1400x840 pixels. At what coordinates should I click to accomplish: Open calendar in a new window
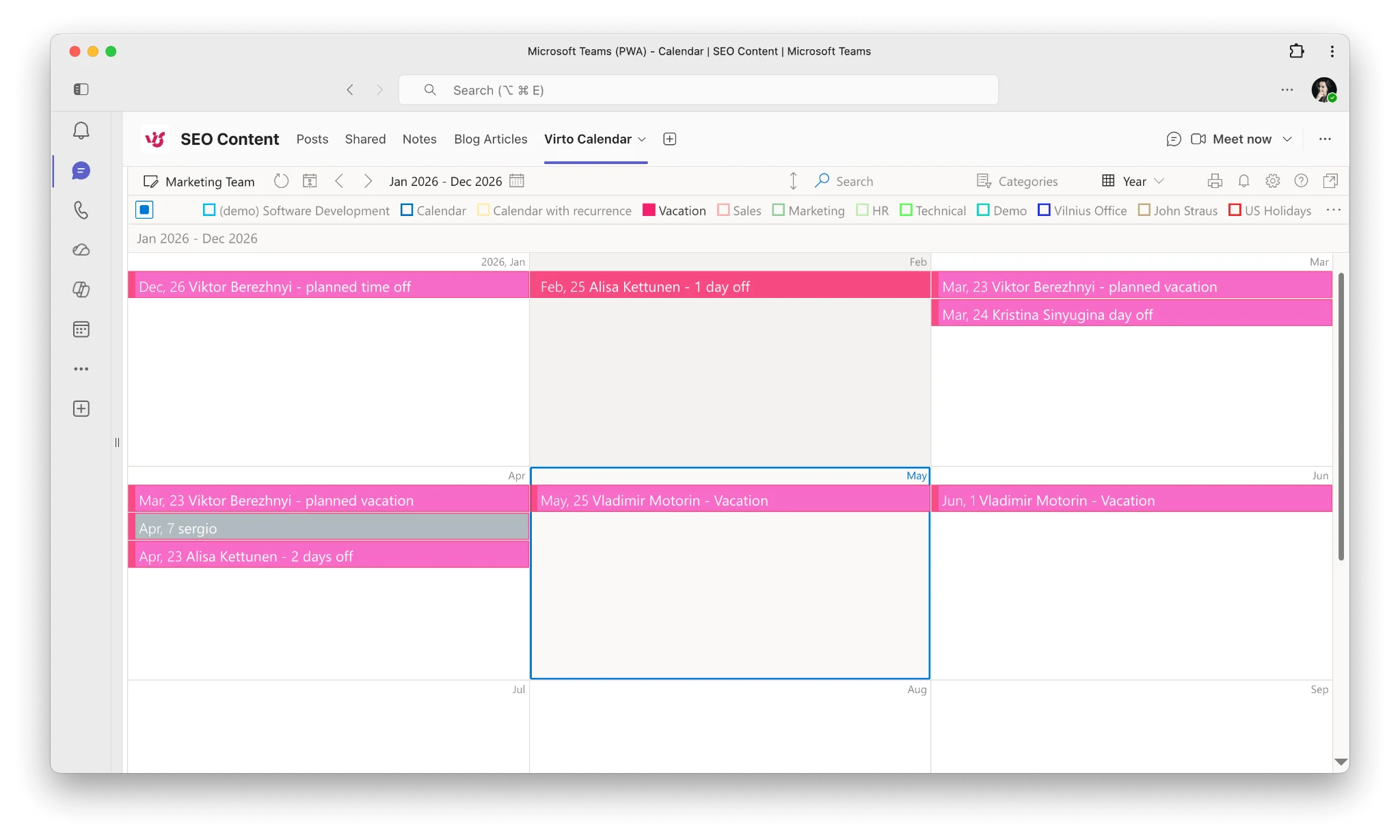click(x=1330, y=181)
